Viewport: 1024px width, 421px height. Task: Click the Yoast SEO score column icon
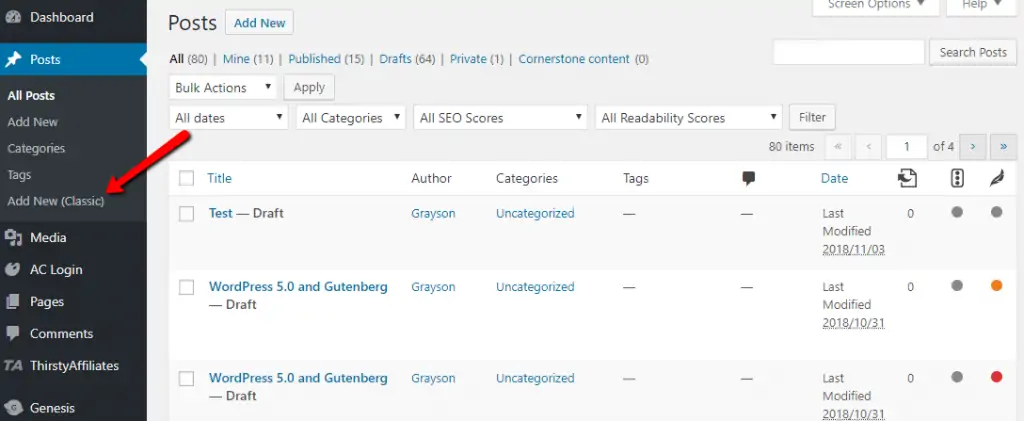957,178
